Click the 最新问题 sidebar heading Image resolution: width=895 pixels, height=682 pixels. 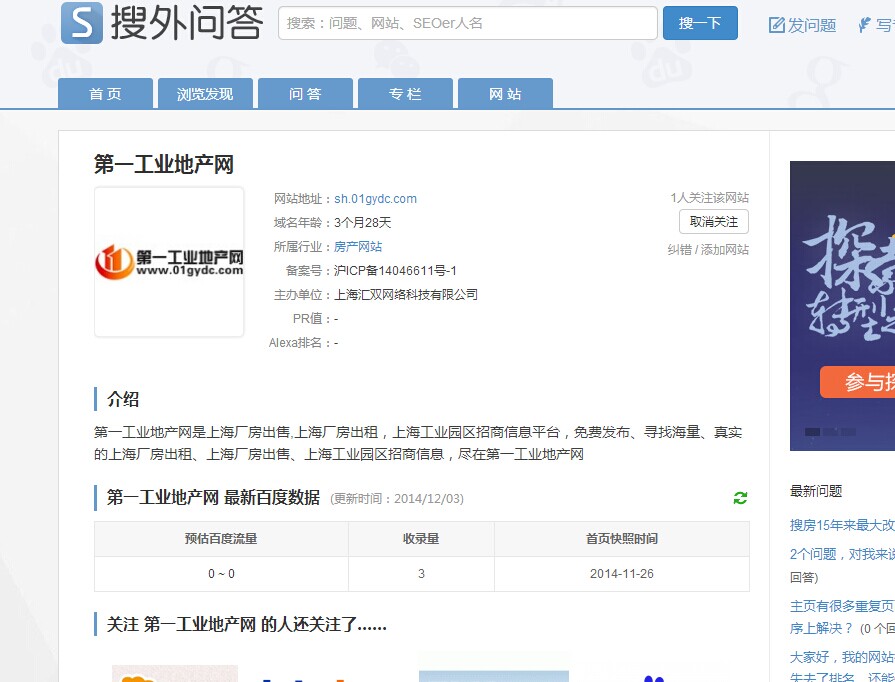pos(816,491)
